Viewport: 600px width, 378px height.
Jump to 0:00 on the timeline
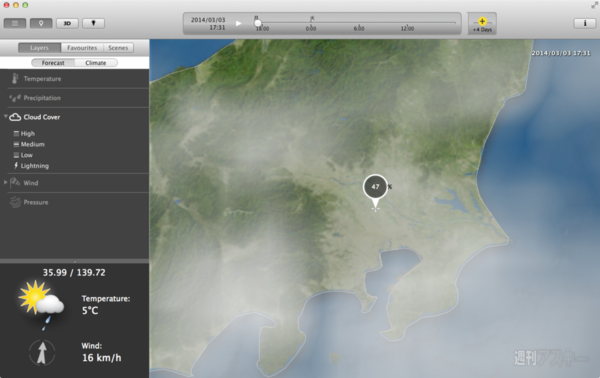[311, 29]
